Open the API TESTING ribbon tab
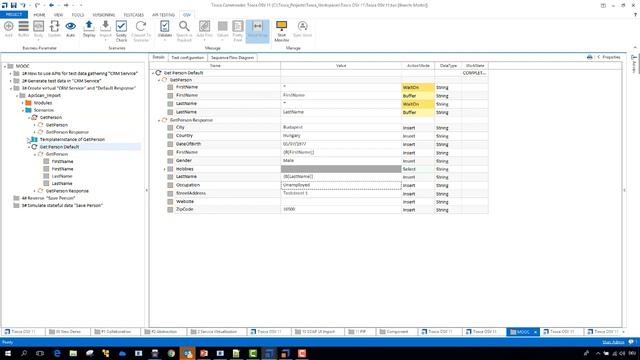Viewport: 640px width, 360px height. [163, 15]
